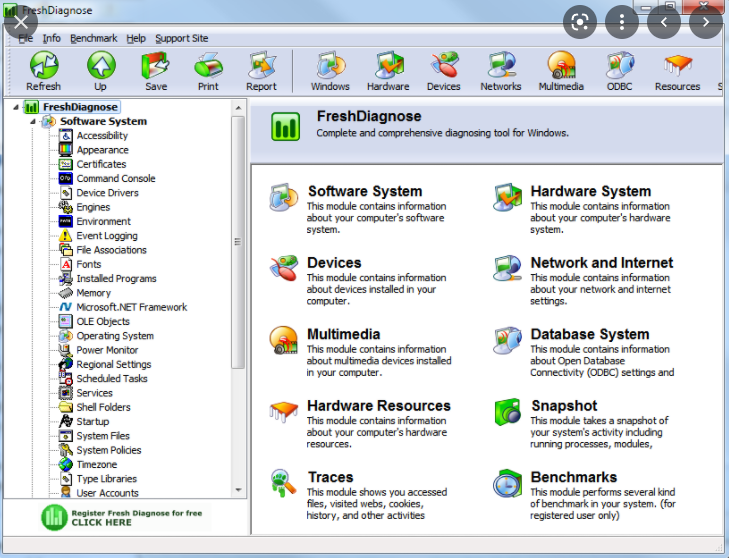This screenshot has width=729, height=558.
Task: Open the Hardware System heading link
Action: 591,191
